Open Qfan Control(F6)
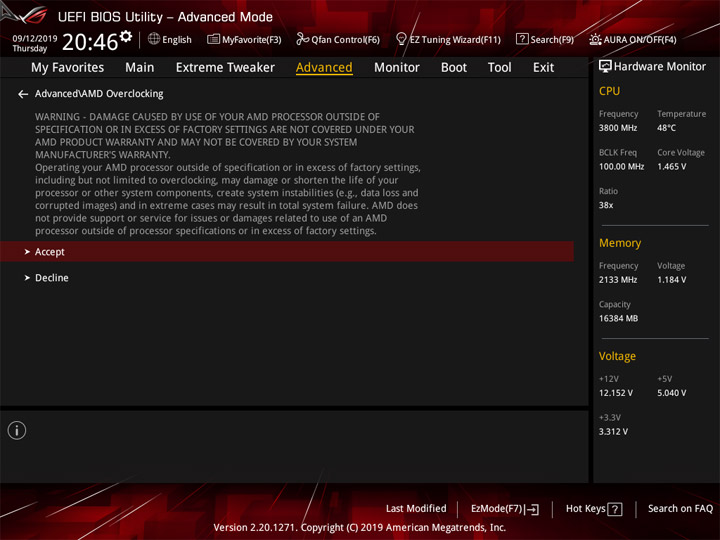The height and width of the screenshot is (540, 720). pos(345,39)
